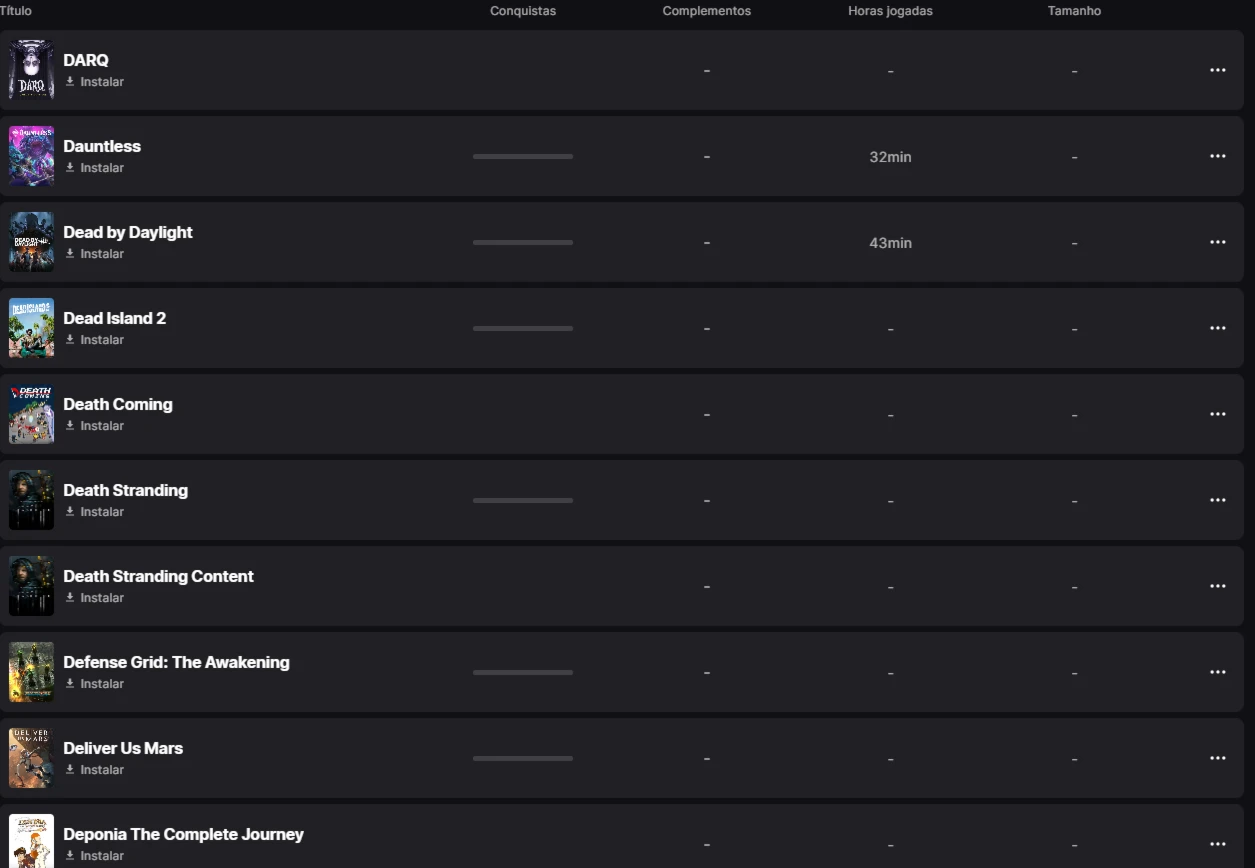Viewport: 1255px width, 868px height.
Task: Click the Dead Island 2 achievements progress bar
Action: (x=523, y=328)
